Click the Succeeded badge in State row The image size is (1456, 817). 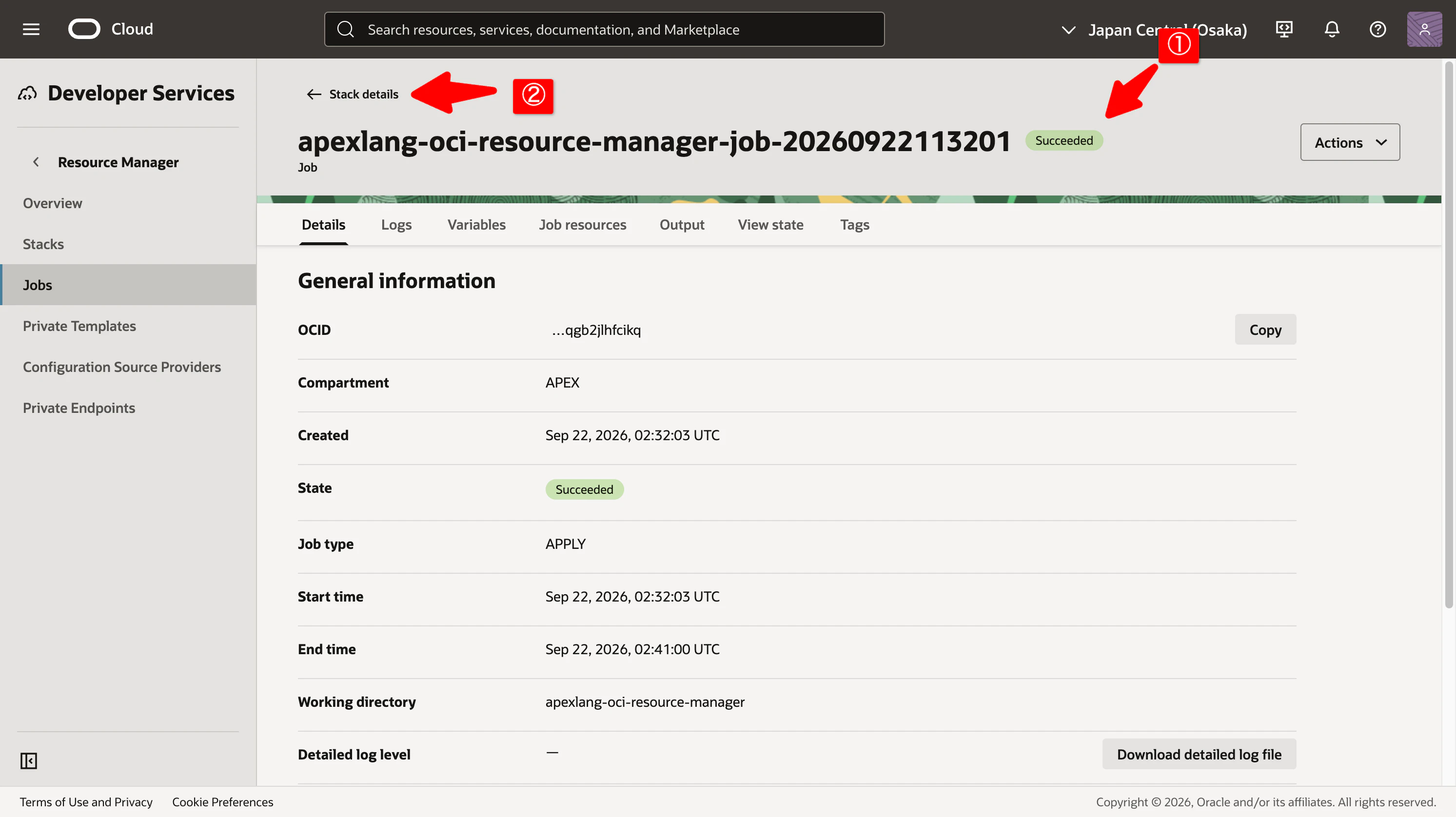pyautogui.click(x=584, y=489)
